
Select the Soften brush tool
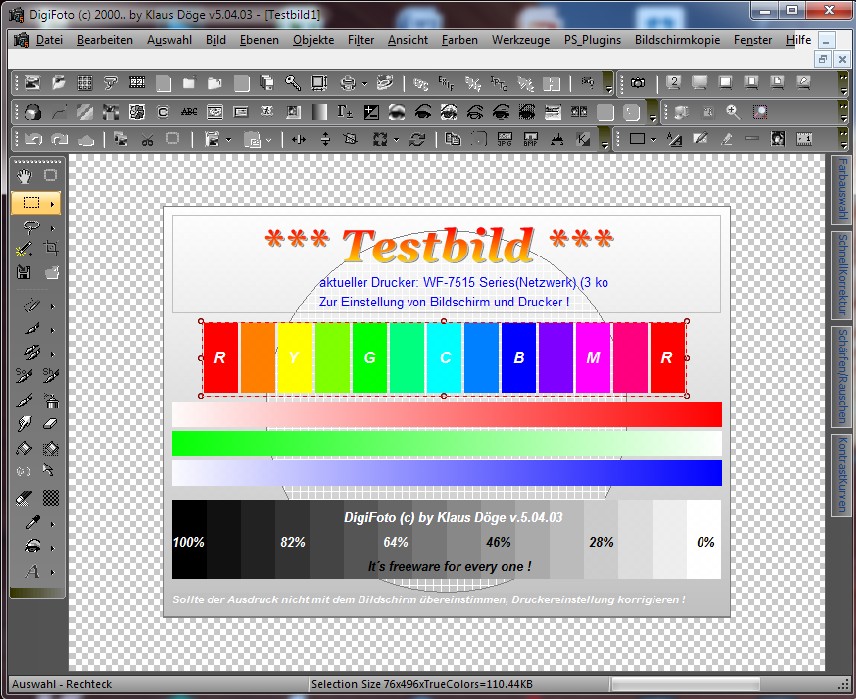point(24,375)
